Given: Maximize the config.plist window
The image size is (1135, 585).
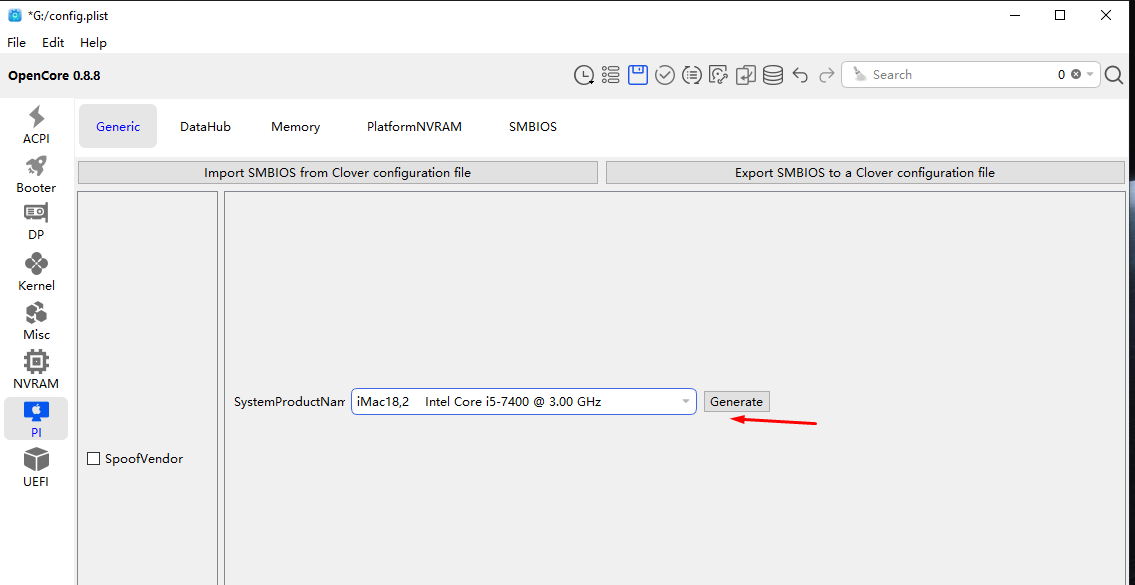Looking at the screenshot, I should [1060, 15].
